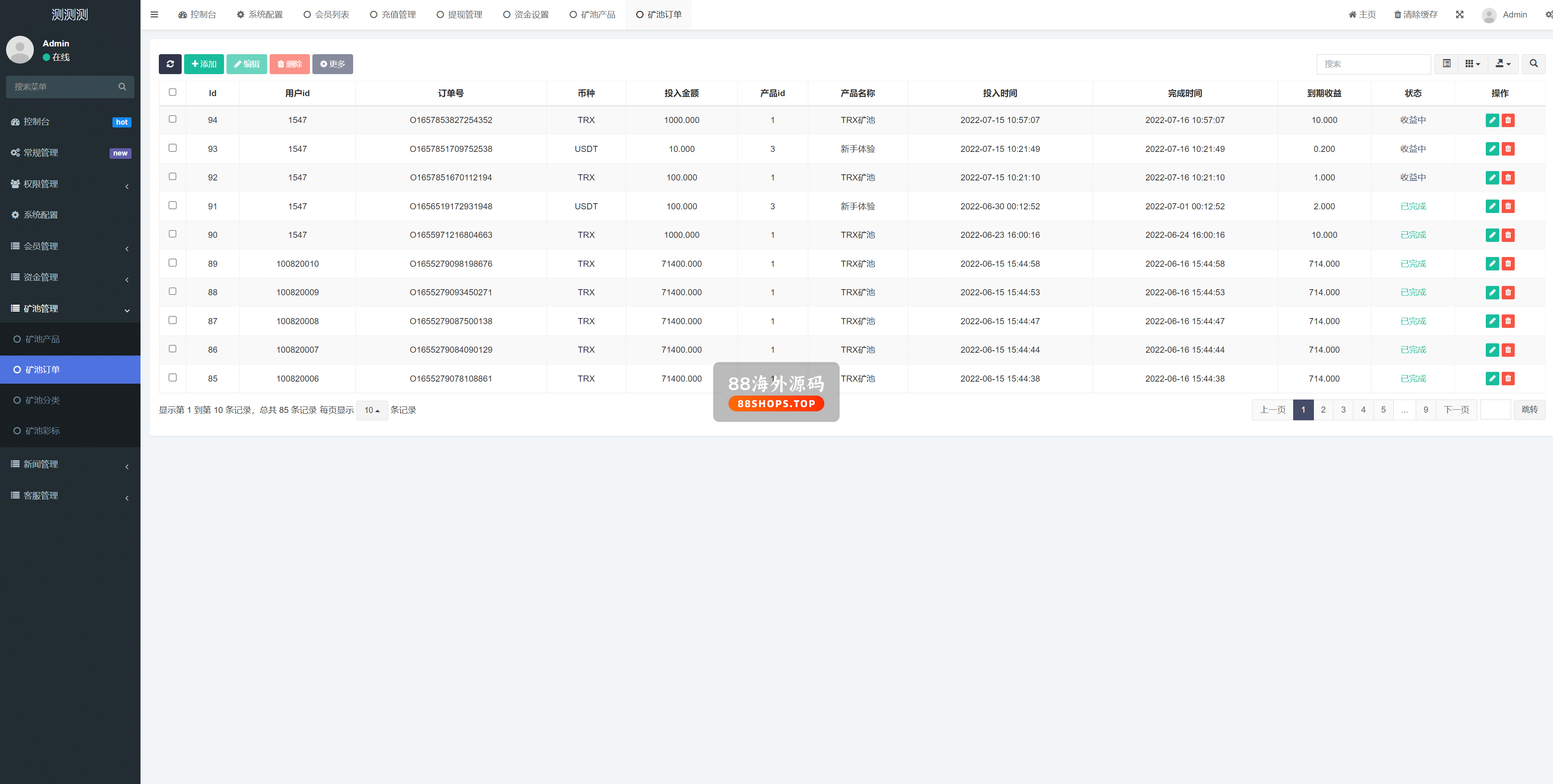Click the red trash icon for order 91
Viewport: 1553px width, 784px height.
pyautogui.click(x=1508, y=206)
